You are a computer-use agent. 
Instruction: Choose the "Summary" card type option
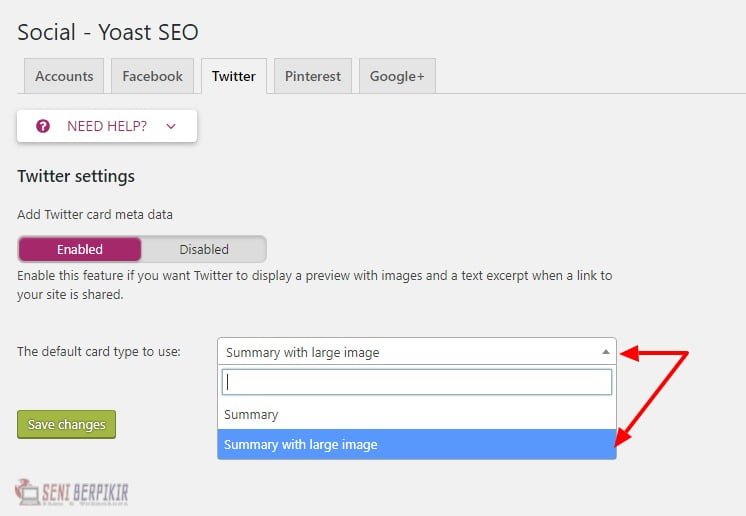tap(251, 414)
